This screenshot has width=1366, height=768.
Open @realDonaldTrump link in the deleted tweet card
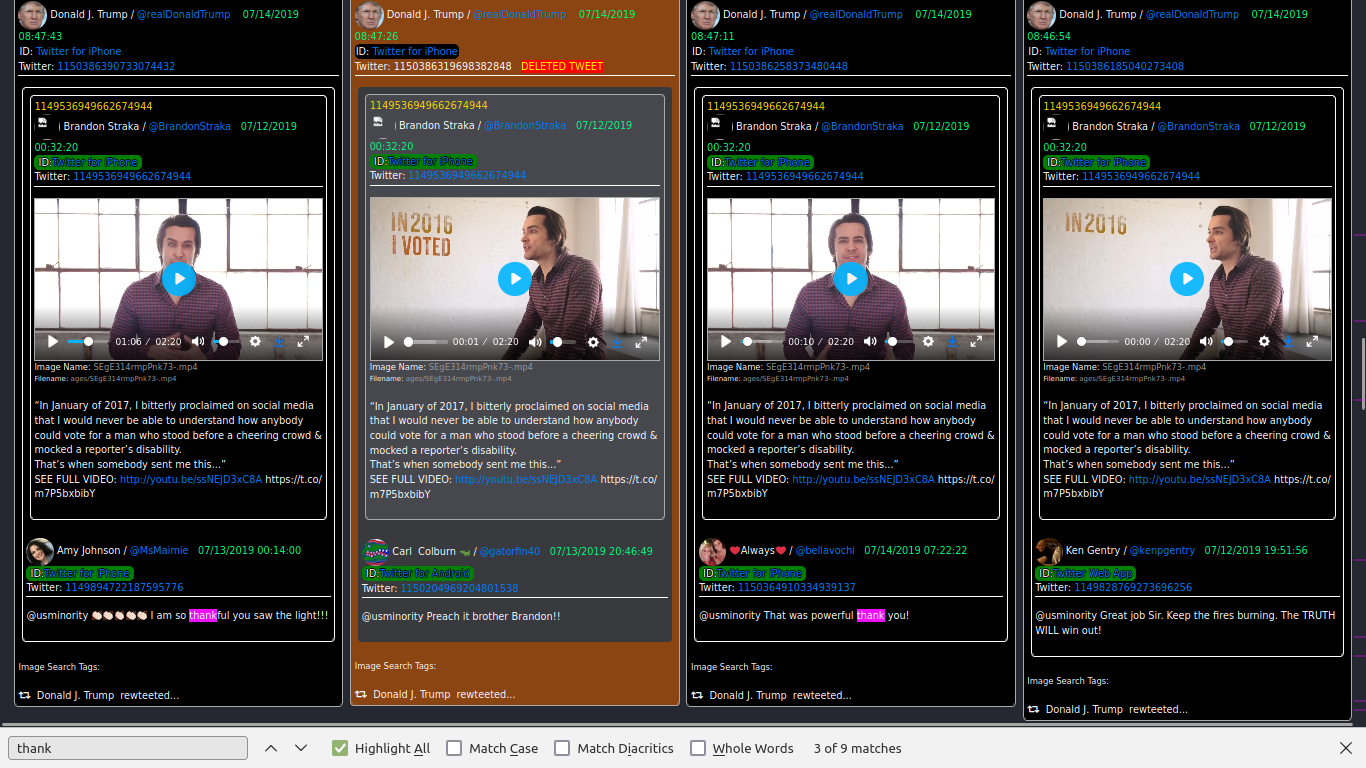click(x=519, y=15)
